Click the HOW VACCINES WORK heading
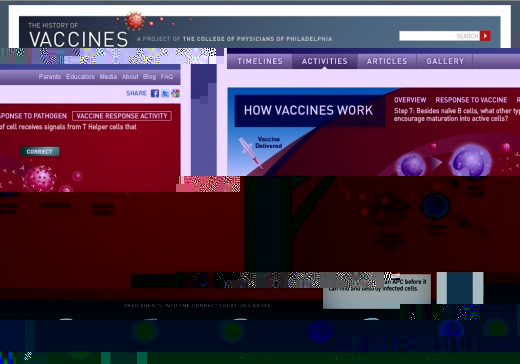Viewport: 520px width, 364px height. click(x=308, y=110)
